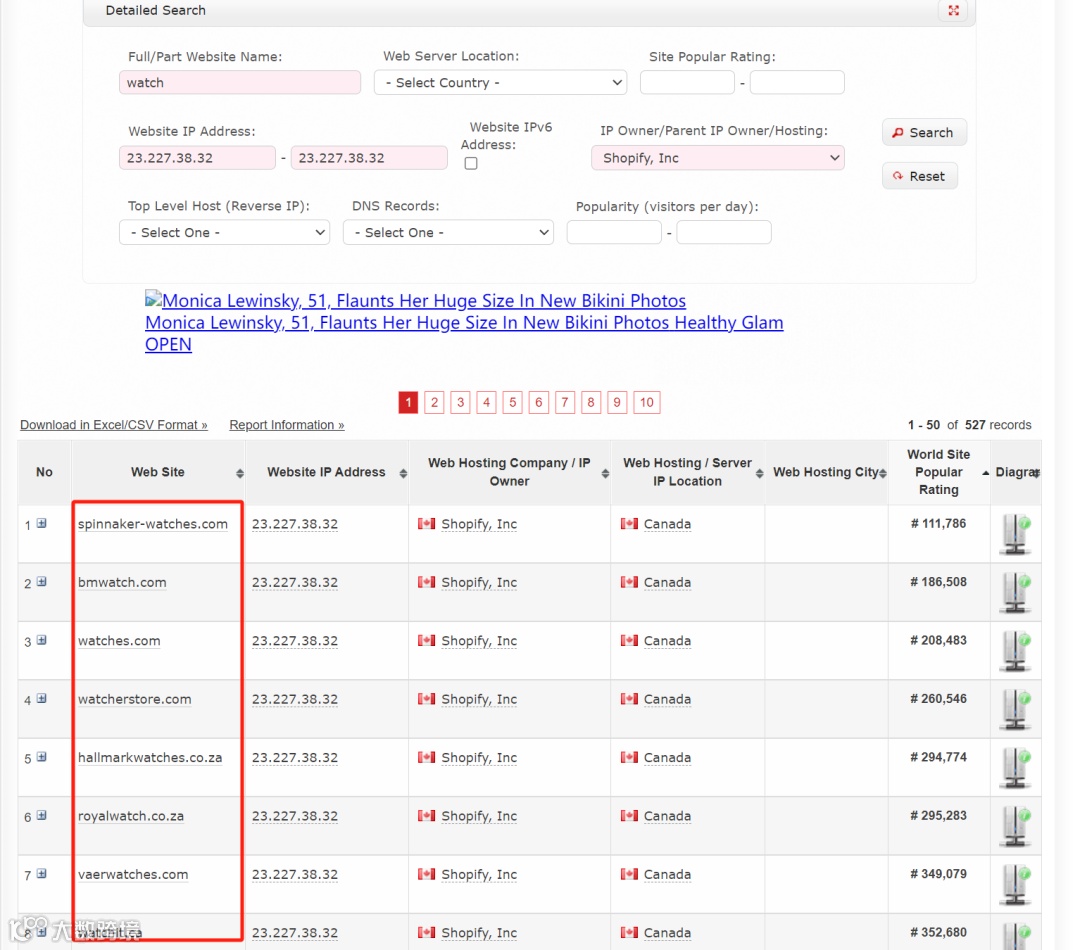
Task: Go to results page 3
Action: click(x=461, y=402)
